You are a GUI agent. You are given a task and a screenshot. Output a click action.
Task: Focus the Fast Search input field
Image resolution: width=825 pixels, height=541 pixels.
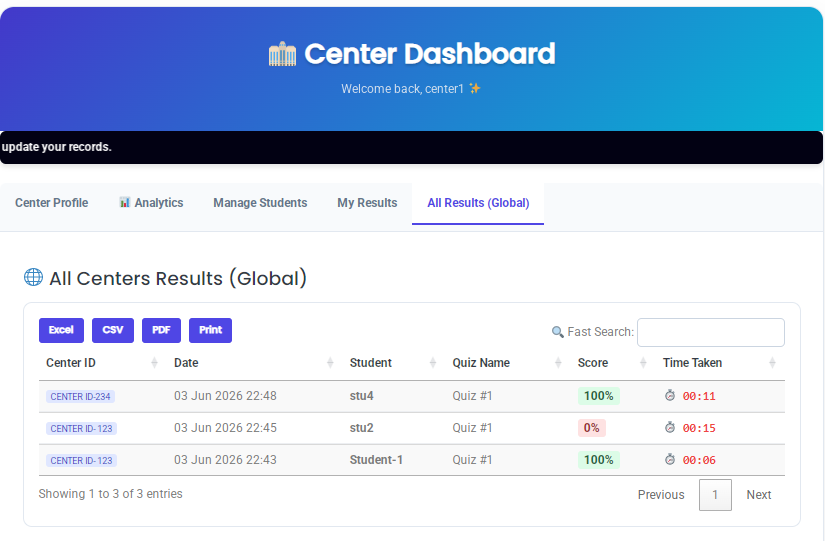711,332
